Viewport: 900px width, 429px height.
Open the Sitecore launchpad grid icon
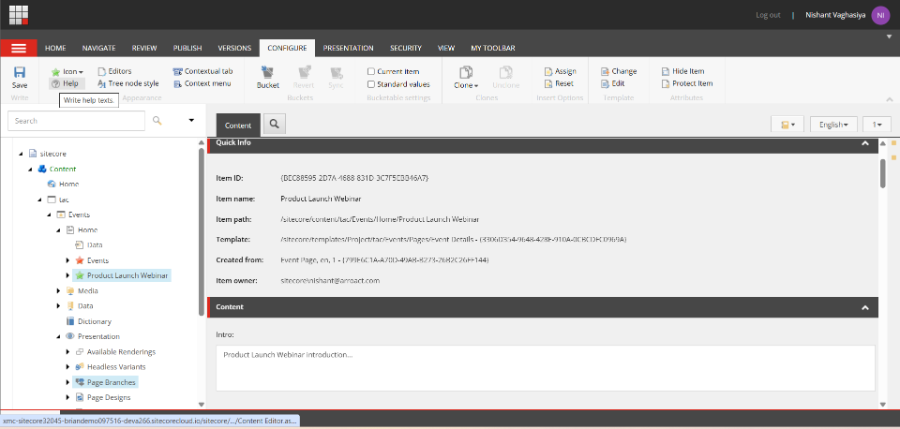point(18,15)
